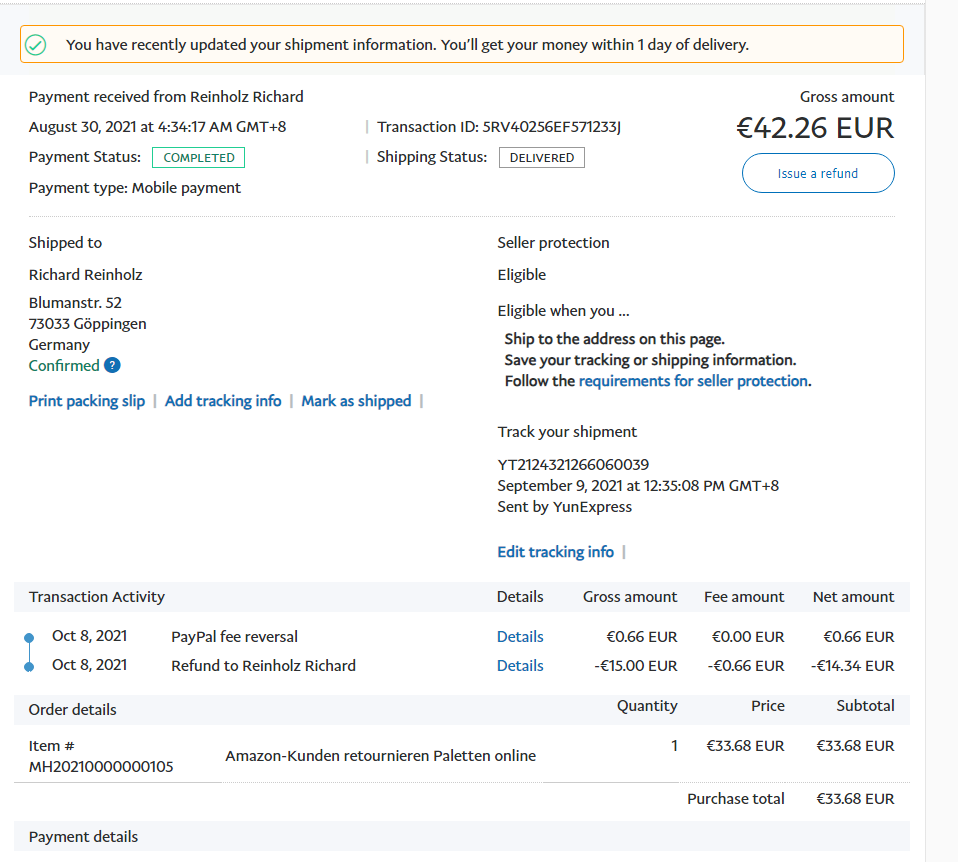This screenshot has height=862, width=958.
Task: Open Details for Refund to Reinholz Richard
Action: 520,666
